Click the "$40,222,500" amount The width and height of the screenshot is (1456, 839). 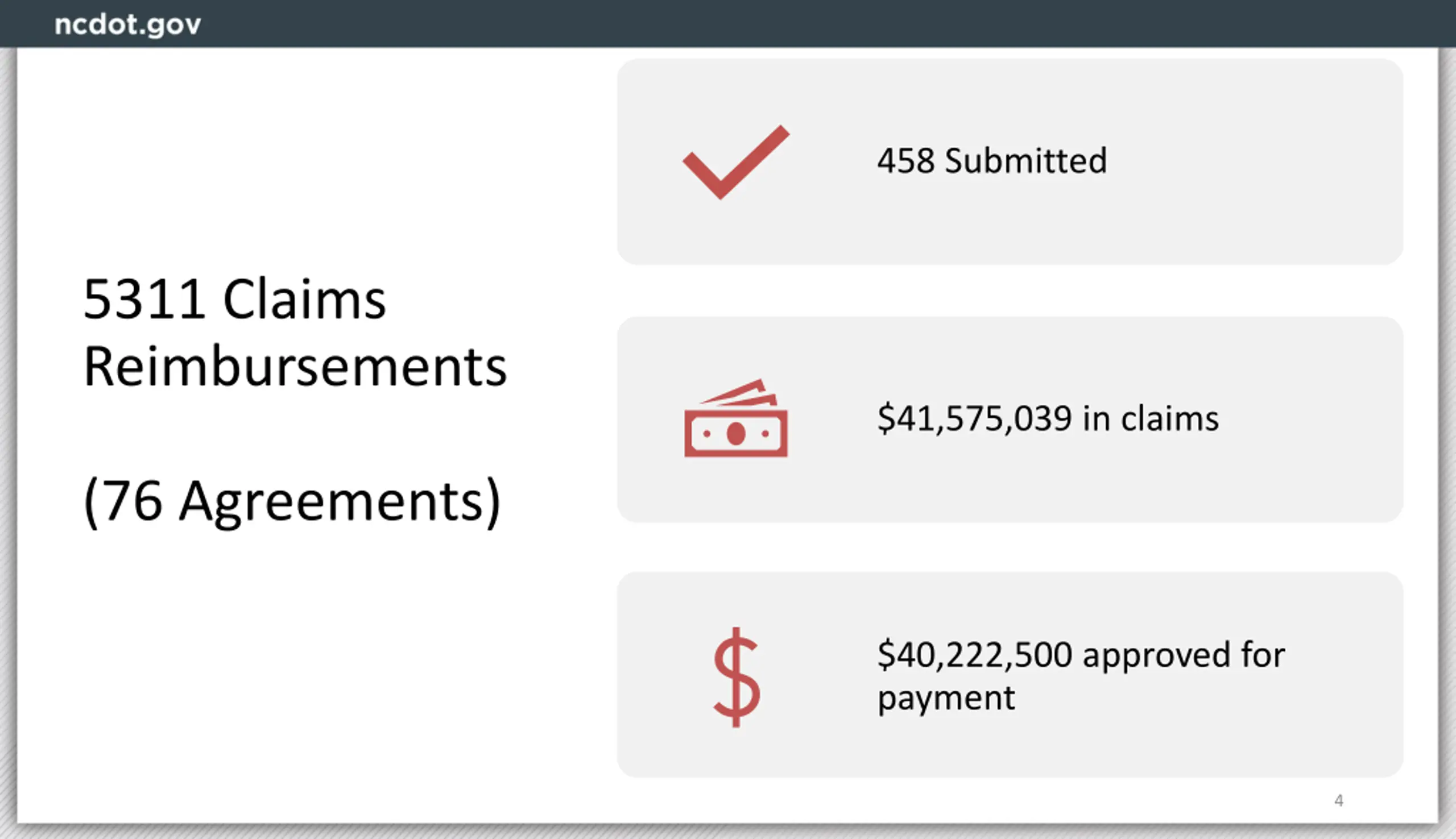[x=974, y=656]
